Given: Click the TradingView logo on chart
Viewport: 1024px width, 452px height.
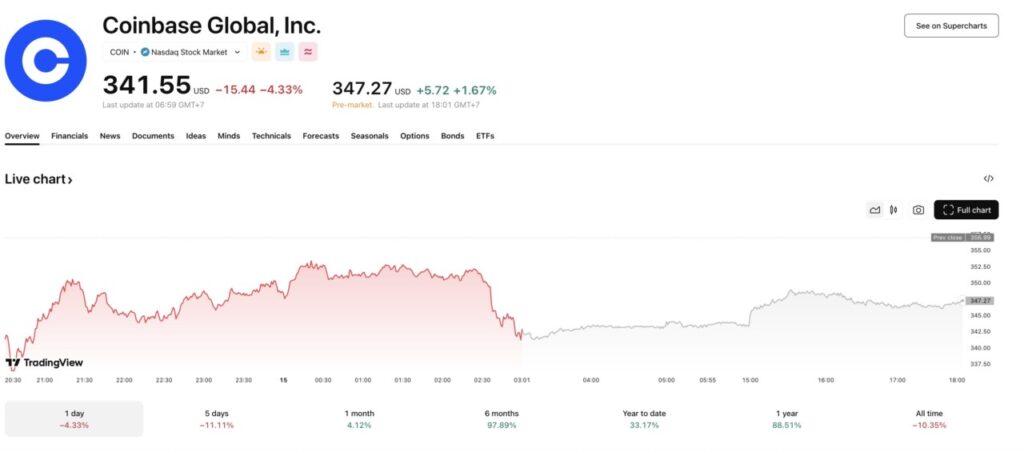Looking at the screenshot, I should coord(45,363).
